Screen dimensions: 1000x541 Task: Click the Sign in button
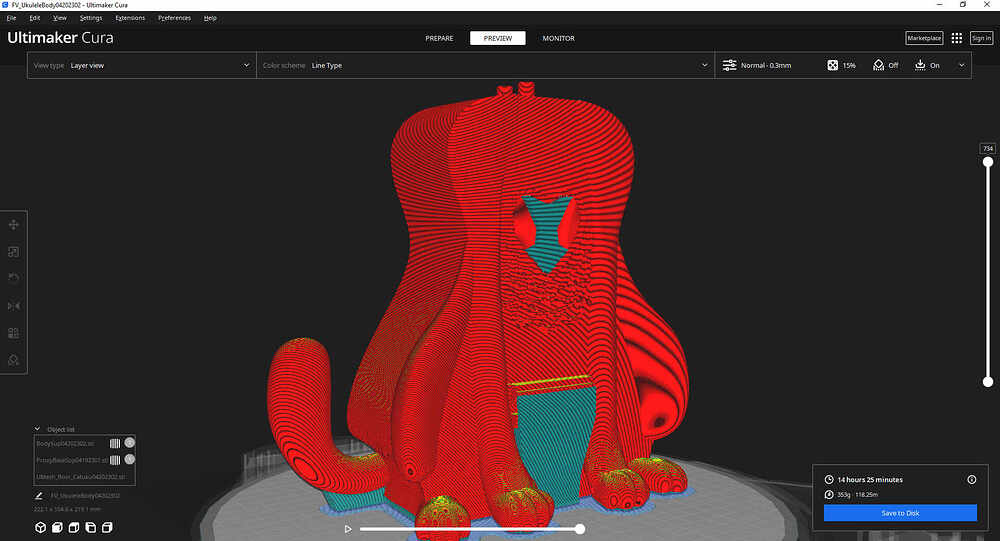tap(981, 38)
